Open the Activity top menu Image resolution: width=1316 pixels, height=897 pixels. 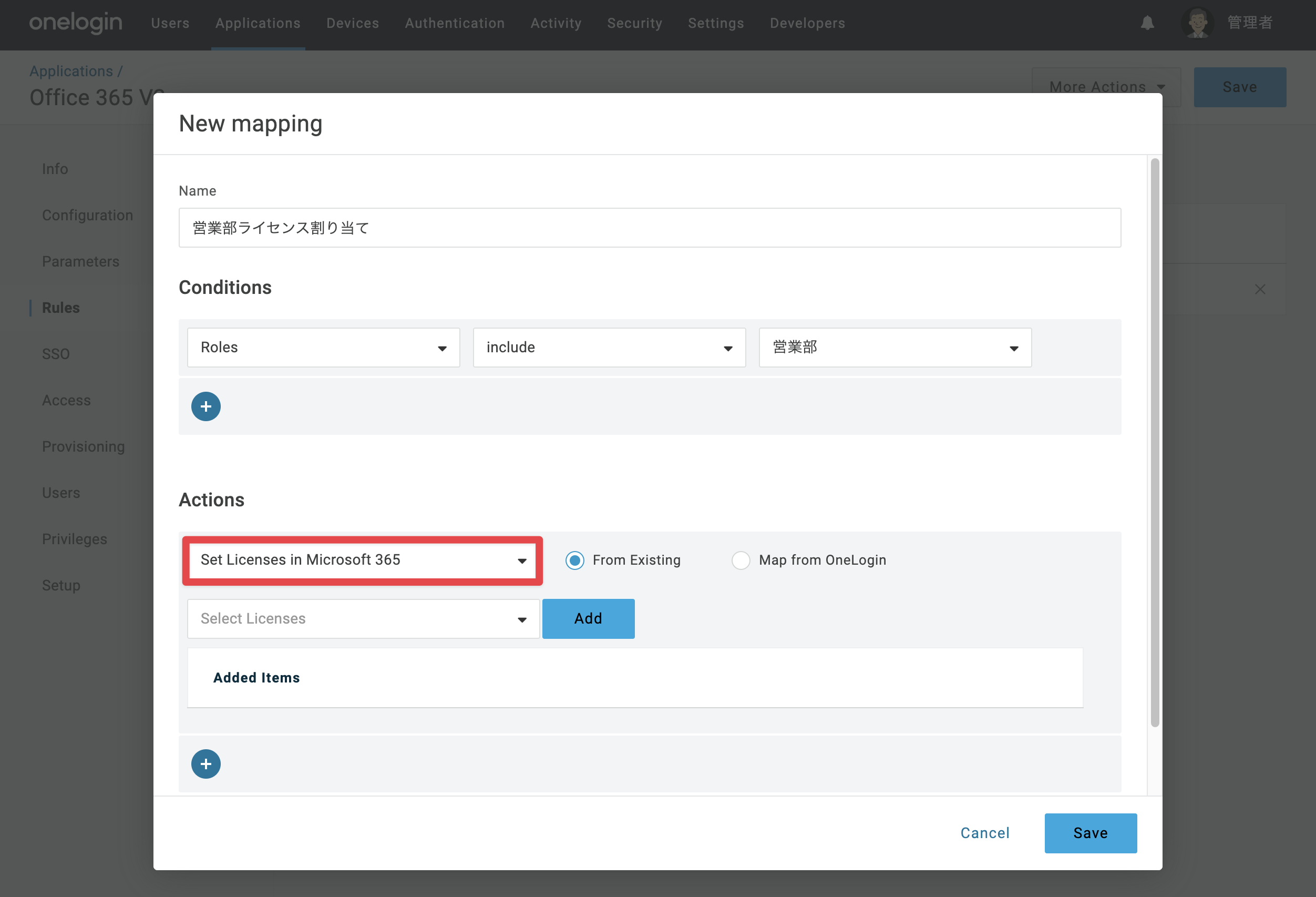556,23
